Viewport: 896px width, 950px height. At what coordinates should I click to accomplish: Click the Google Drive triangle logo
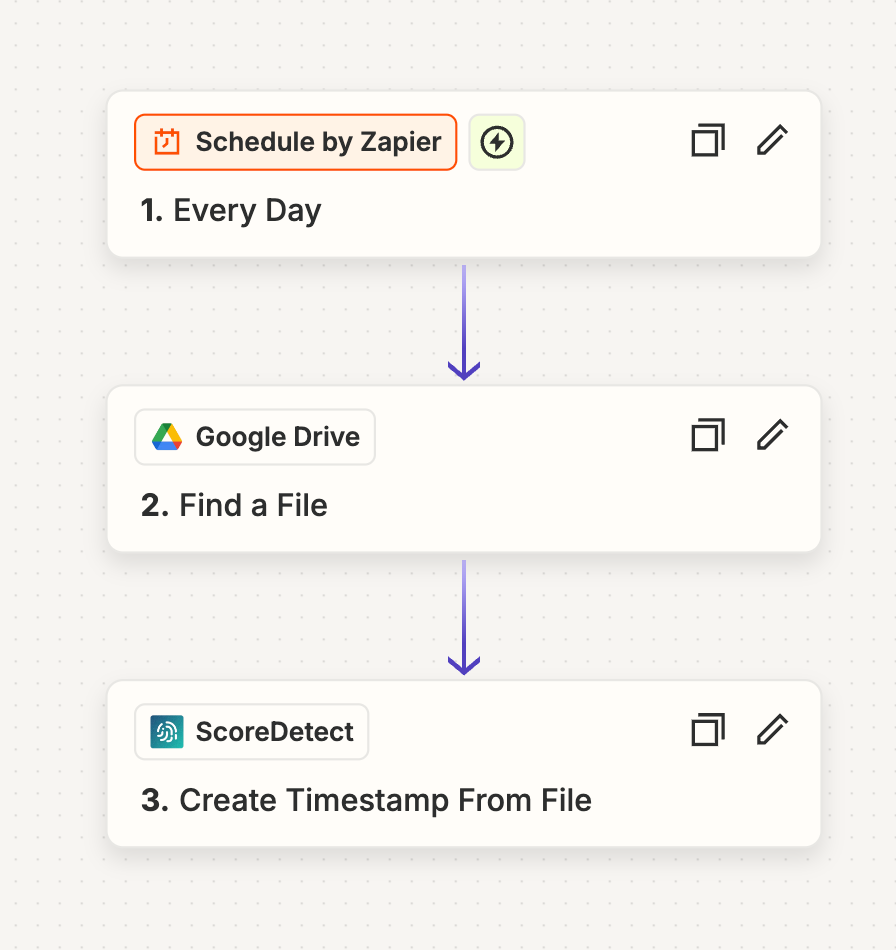click(x=167, y=437)
